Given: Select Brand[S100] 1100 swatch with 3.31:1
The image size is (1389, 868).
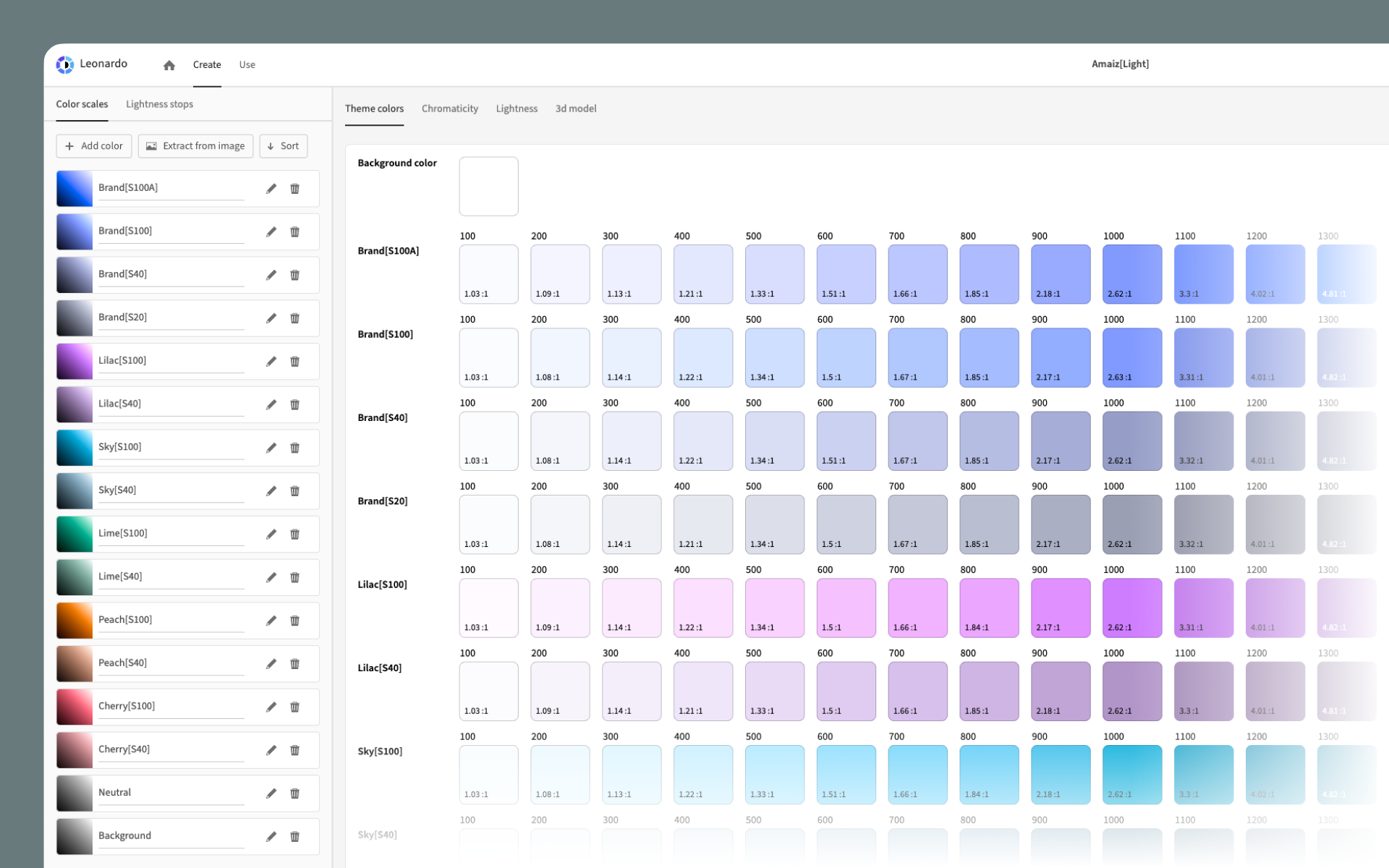Looking at the screenshot, I should pyautogui.click(x=1204, y=357).
